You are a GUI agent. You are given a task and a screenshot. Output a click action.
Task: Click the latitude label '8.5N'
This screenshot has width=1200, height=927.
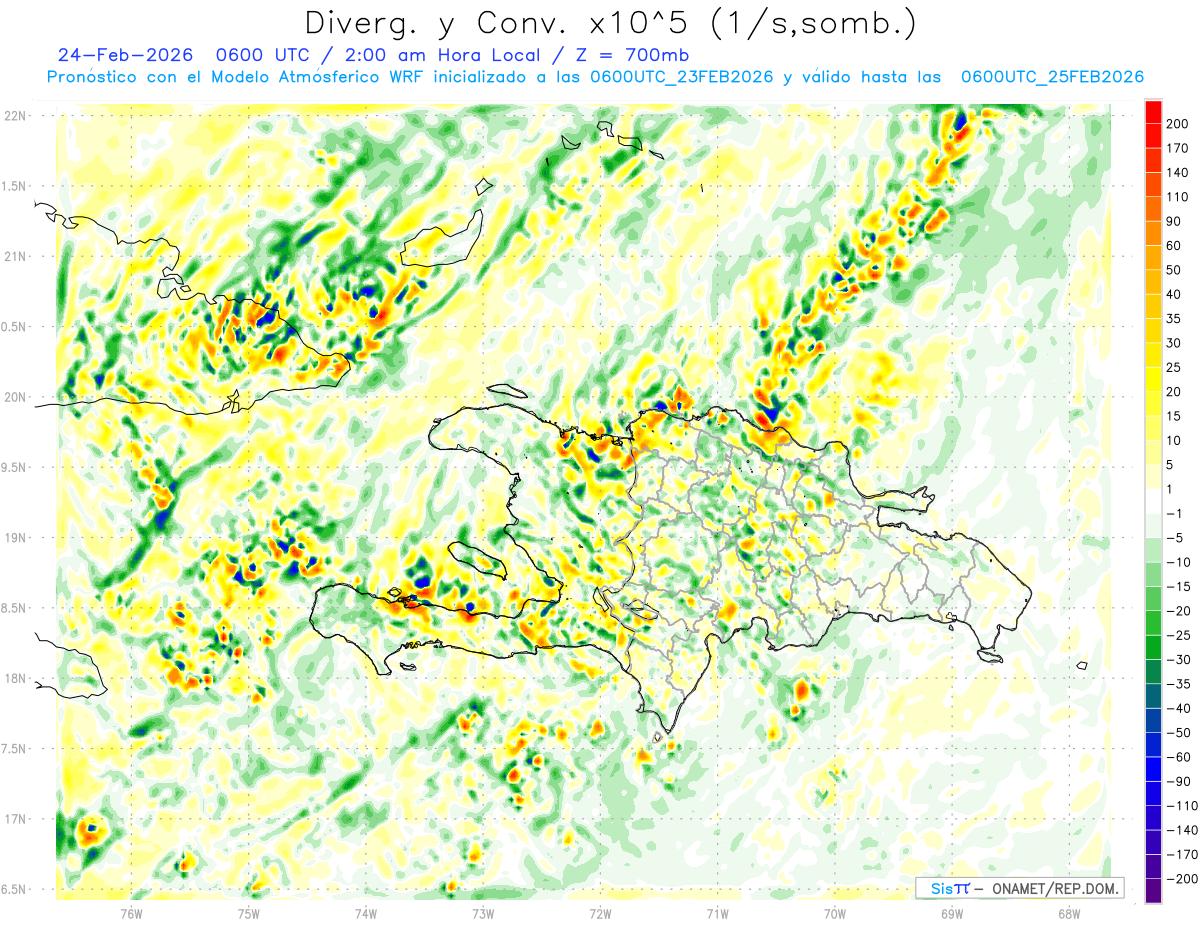coord(14,608)
